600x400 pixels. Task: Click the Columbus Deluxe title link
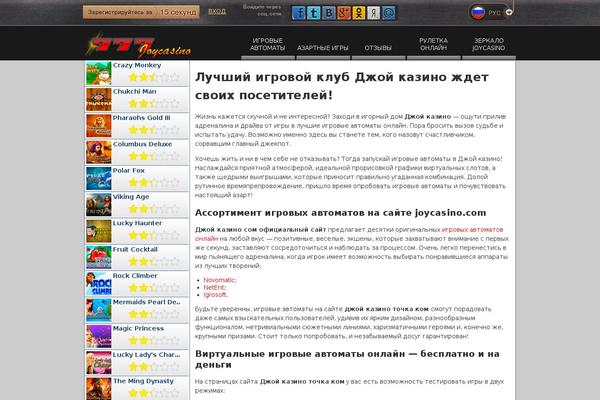pos(142,144)
